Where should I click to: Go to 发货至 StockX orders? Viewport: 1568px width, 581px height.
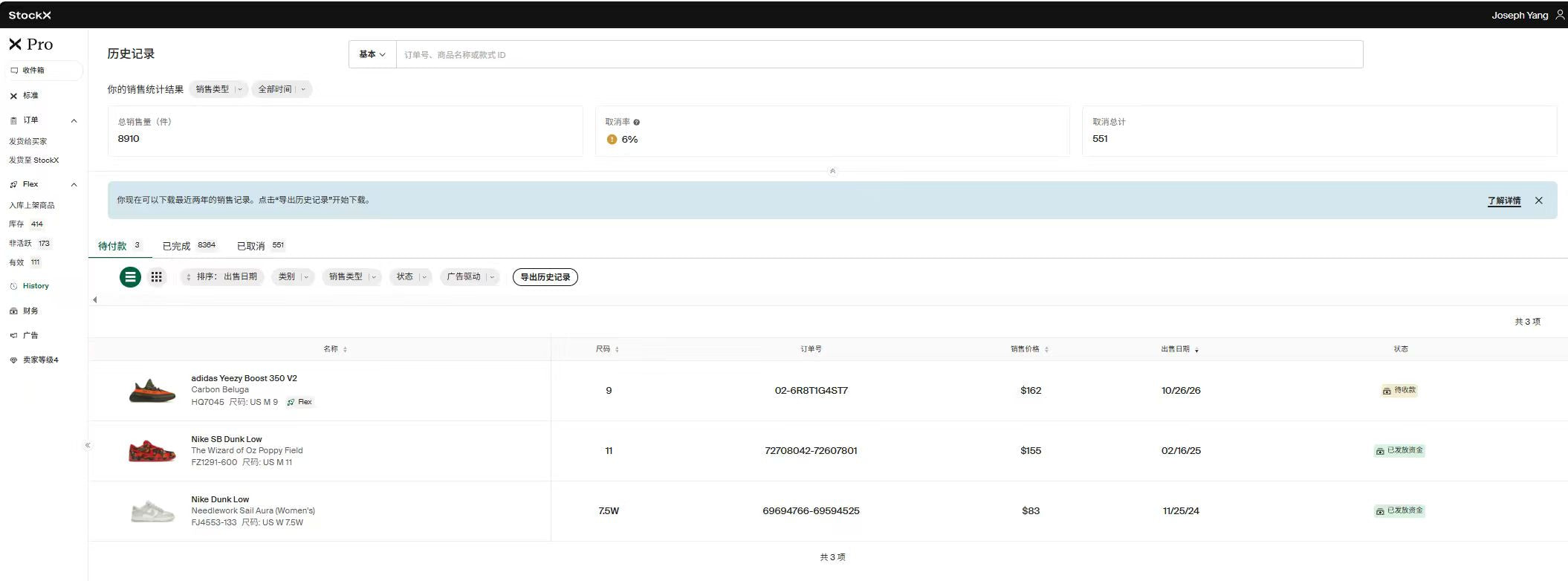click(34, 160)
